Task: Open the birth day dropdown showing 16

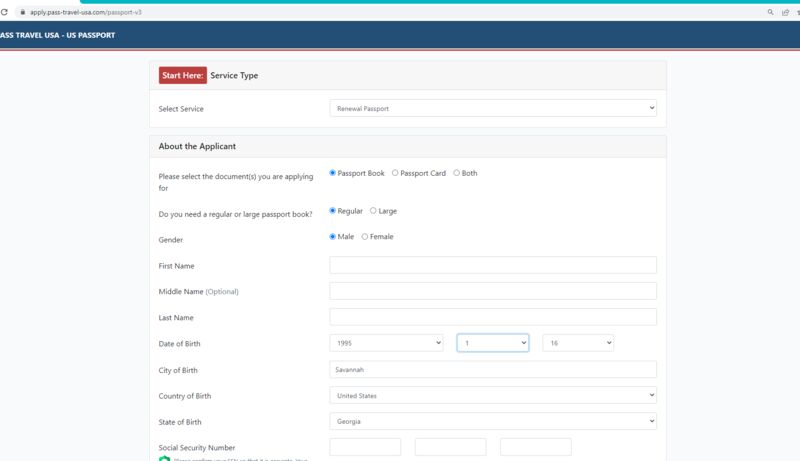Action: [x=578, y=343]
